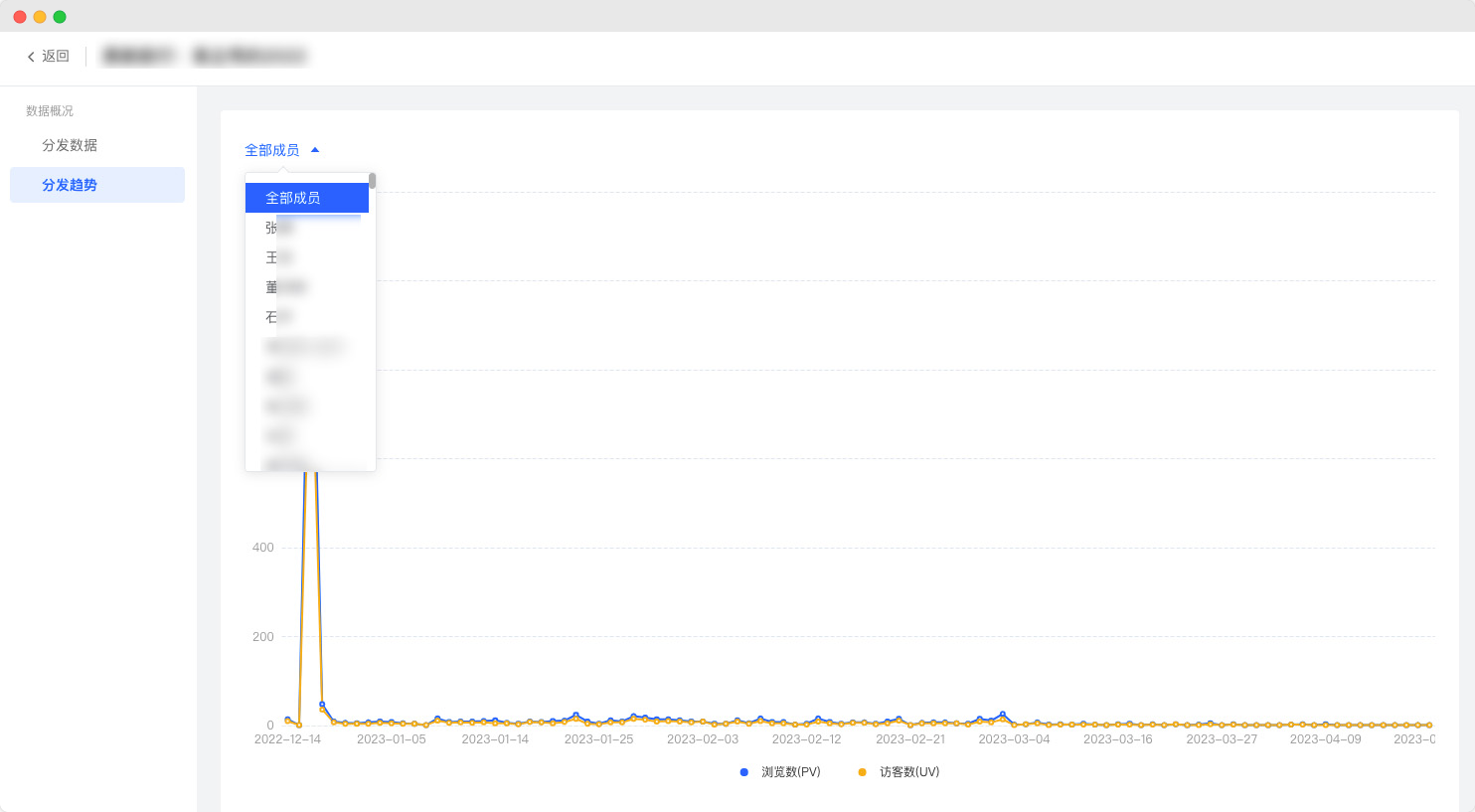Click the peak data point near 2022-12-14
The width and height of the screenshot is (1475, 812).
point(310,475)
